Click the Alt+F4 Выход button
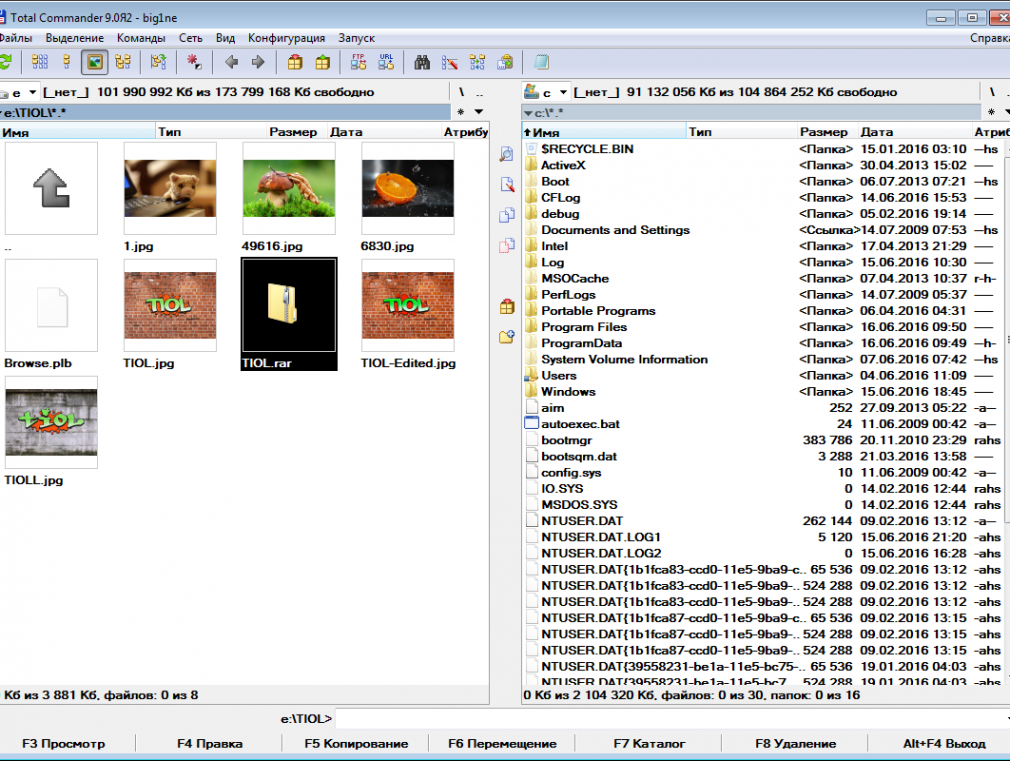The image size is (1010, 761). pos(944,744)
